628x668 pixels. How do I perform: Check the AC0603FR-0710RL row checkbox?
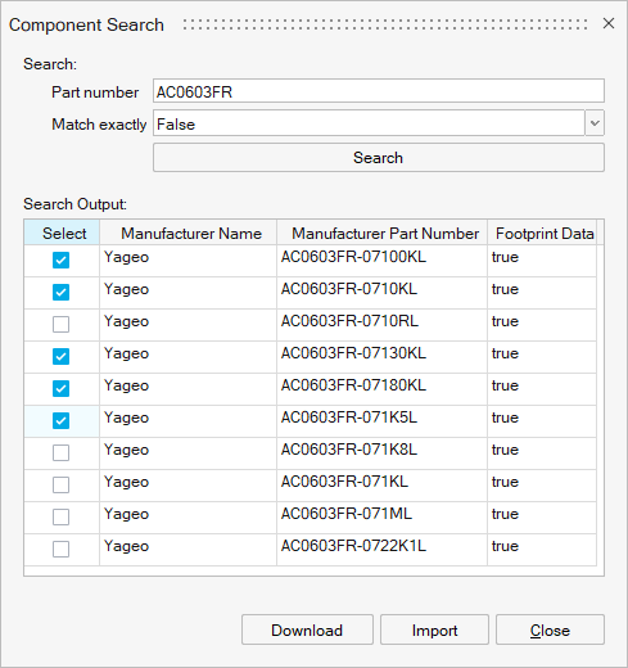(x=61, y=324)
